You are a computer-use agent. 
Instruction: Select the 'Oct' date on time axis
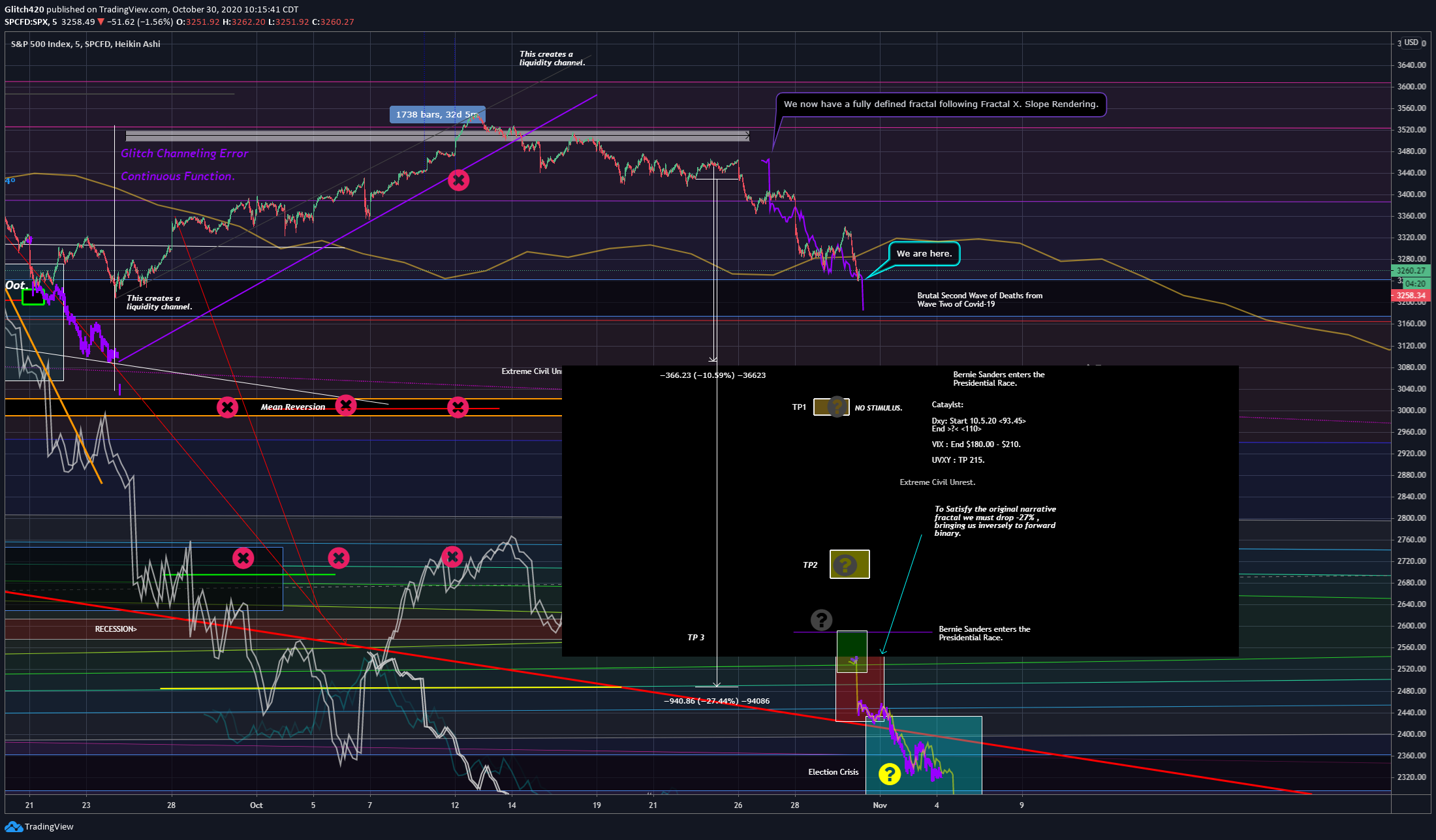(x=257, y=805)
